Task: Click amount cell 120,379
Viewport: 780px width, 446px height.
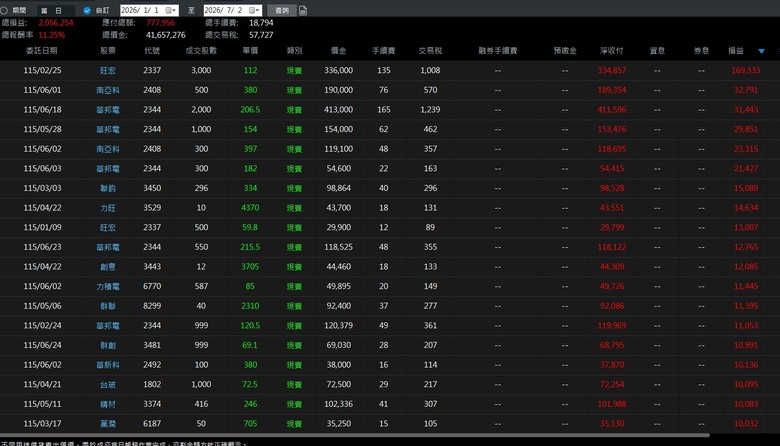Action: coord(338,326)
